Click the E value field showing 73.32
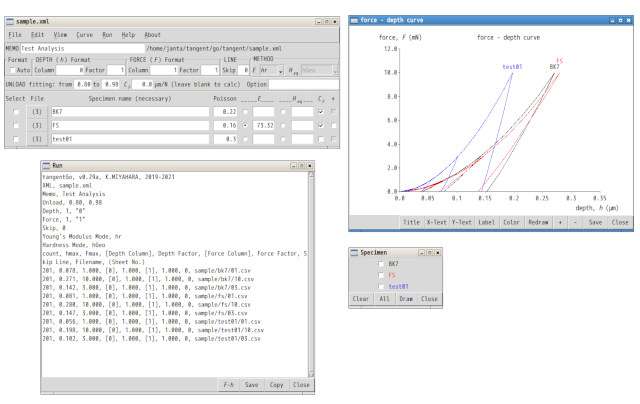The width and height of the screenshot is (640, 404). [263, 126]
